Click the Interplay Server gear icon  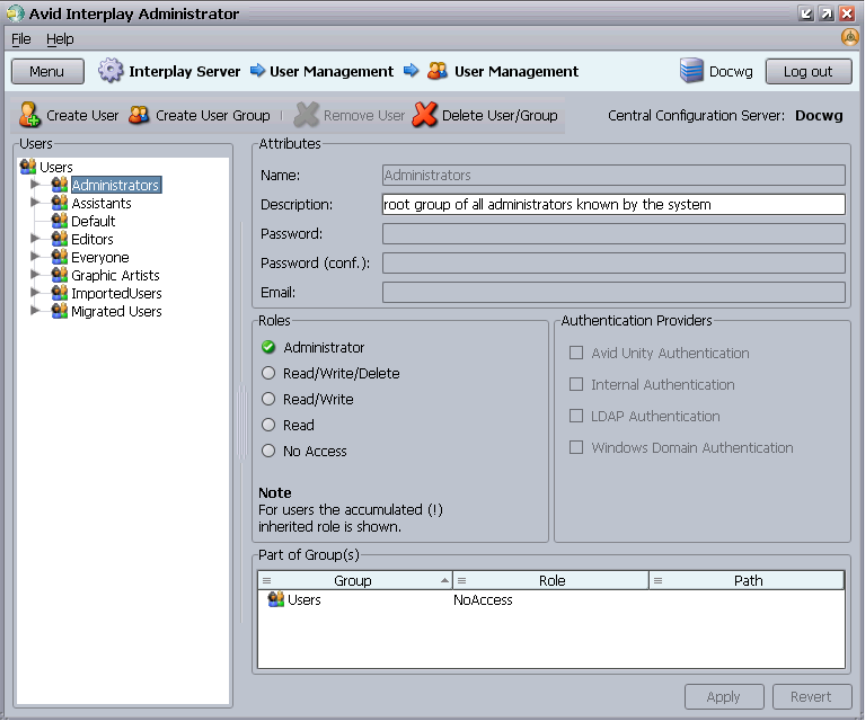coord(111,71)
